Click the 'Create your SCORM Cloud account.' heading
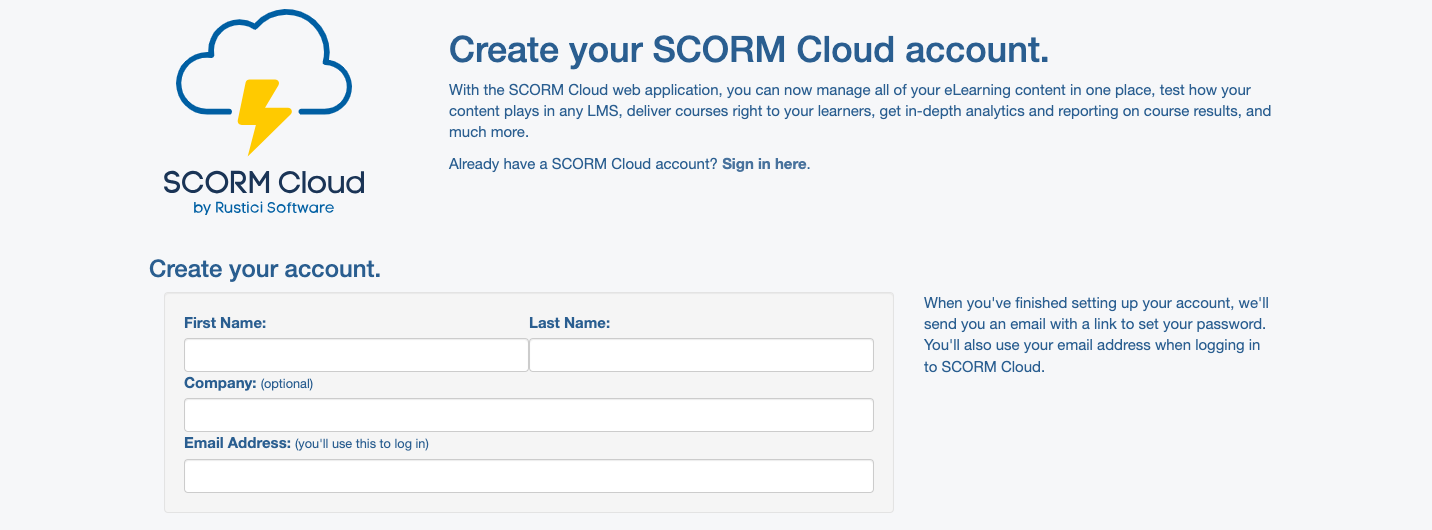This screenshot has height=530, width=1432. pyautogui.click(x=749, y=49)
